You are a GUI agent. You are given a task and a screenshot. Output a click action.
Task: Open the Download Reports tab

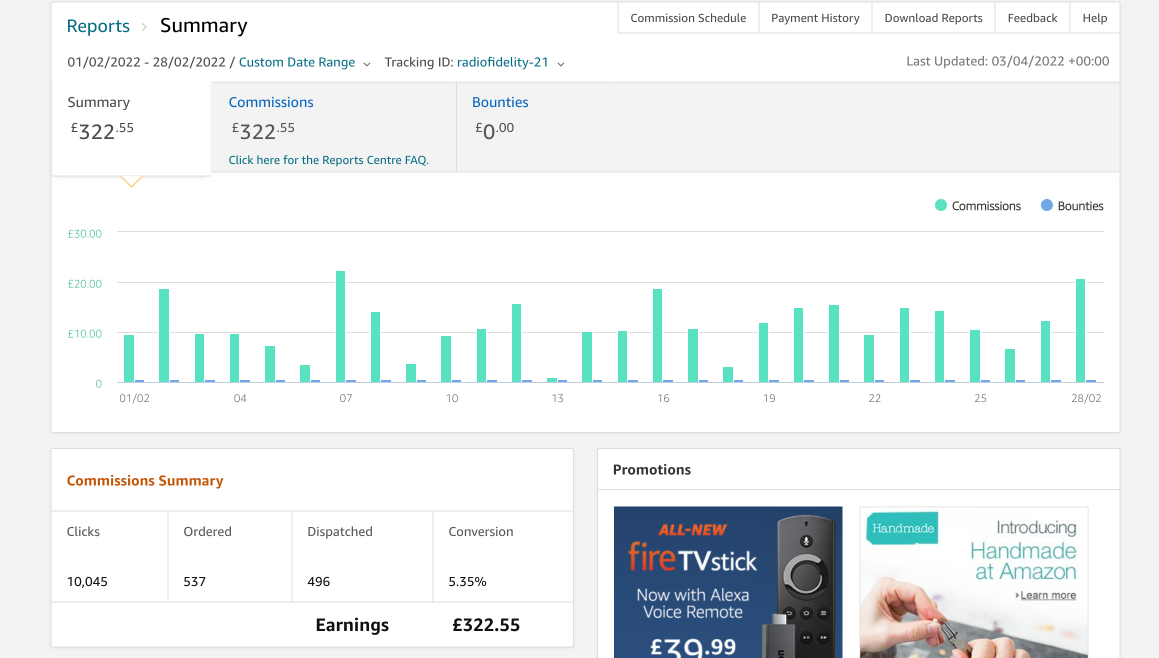click(x=934, y=18)
